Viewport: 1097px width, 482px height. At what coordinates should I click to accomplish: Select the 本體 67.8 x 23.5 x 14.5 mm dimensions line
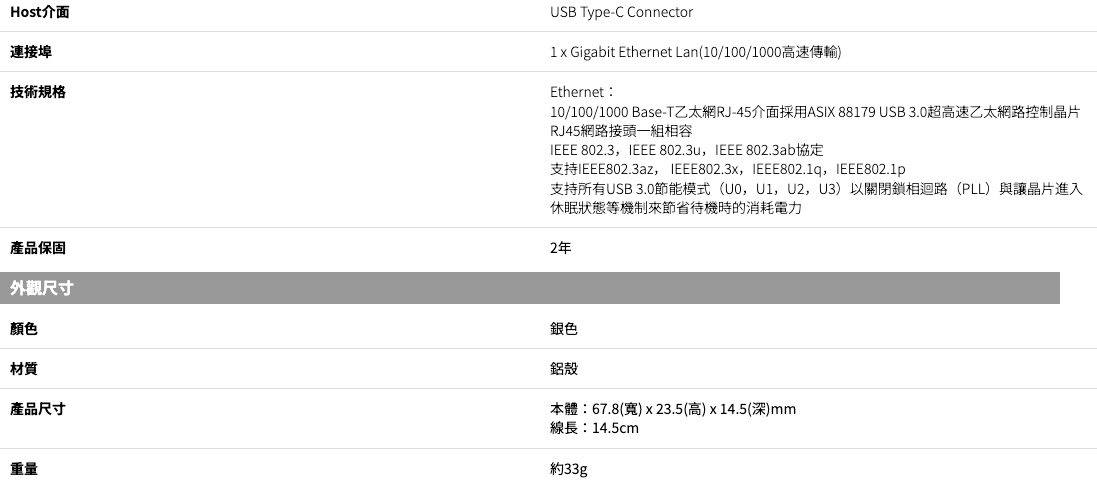673,408
